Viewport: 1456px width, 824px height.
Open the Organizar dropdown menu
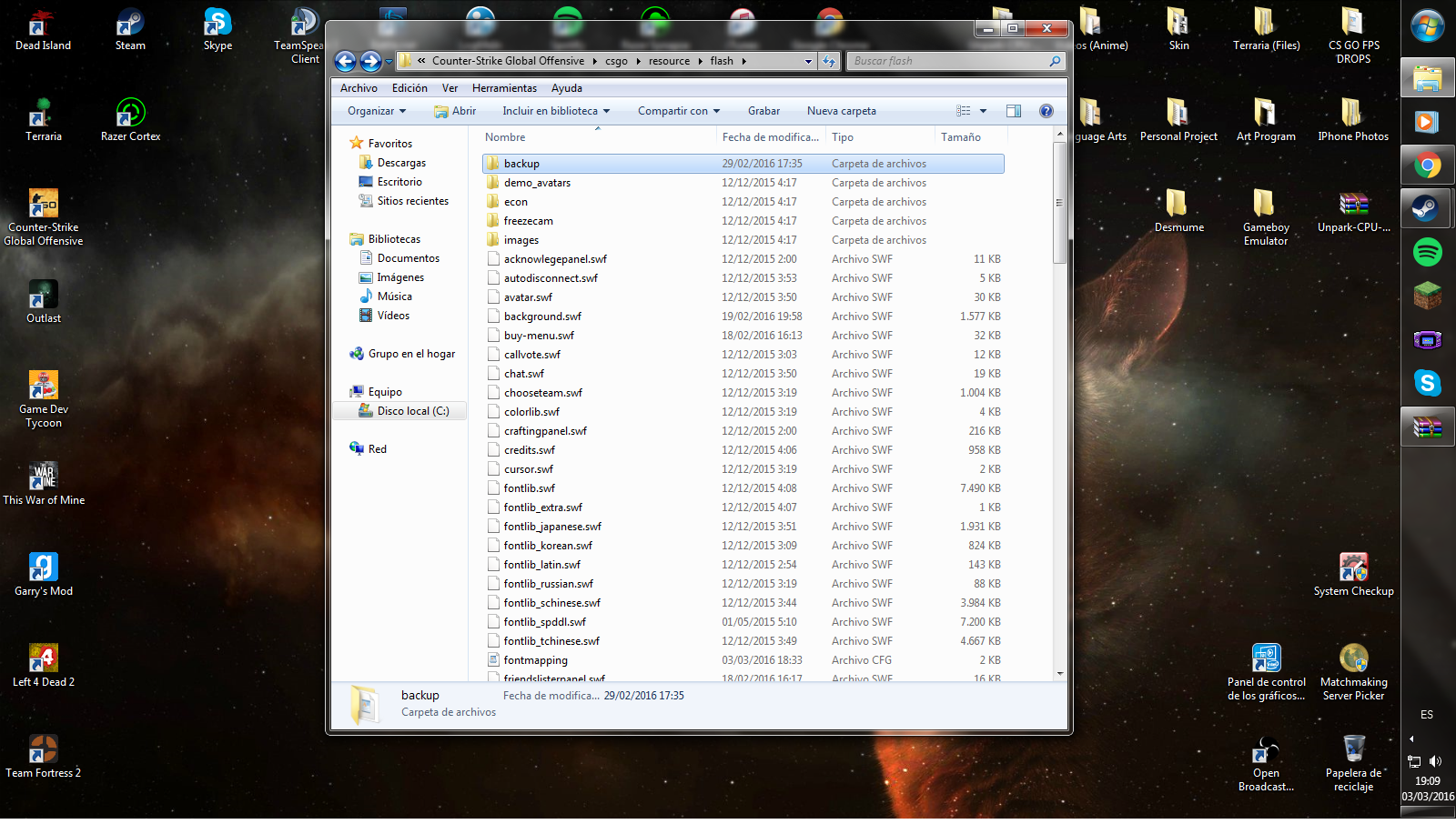point(377,111)
